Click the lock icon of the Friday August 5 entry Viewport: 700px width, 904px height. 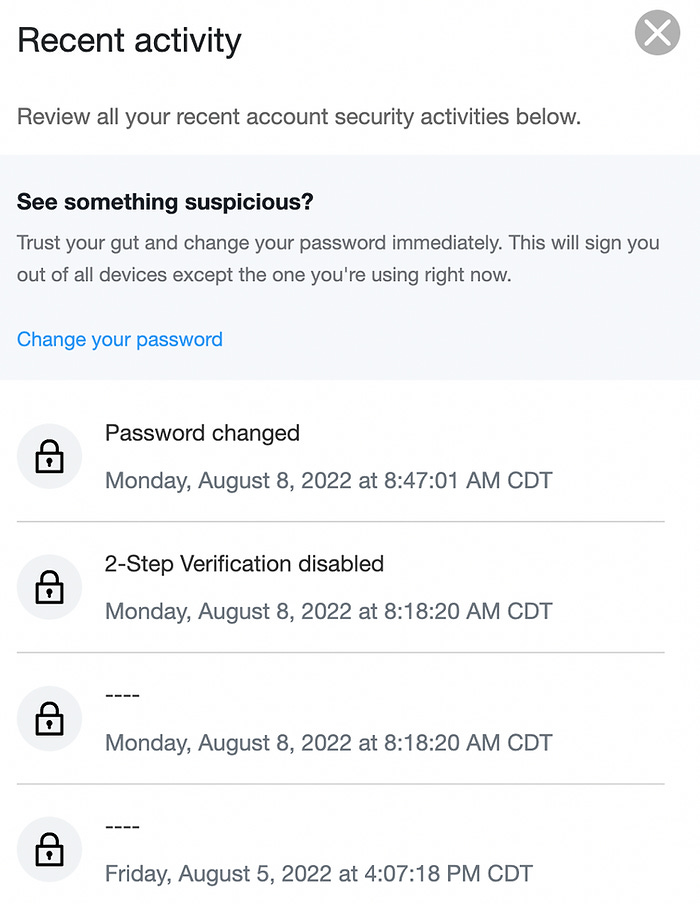pos(49,849)
